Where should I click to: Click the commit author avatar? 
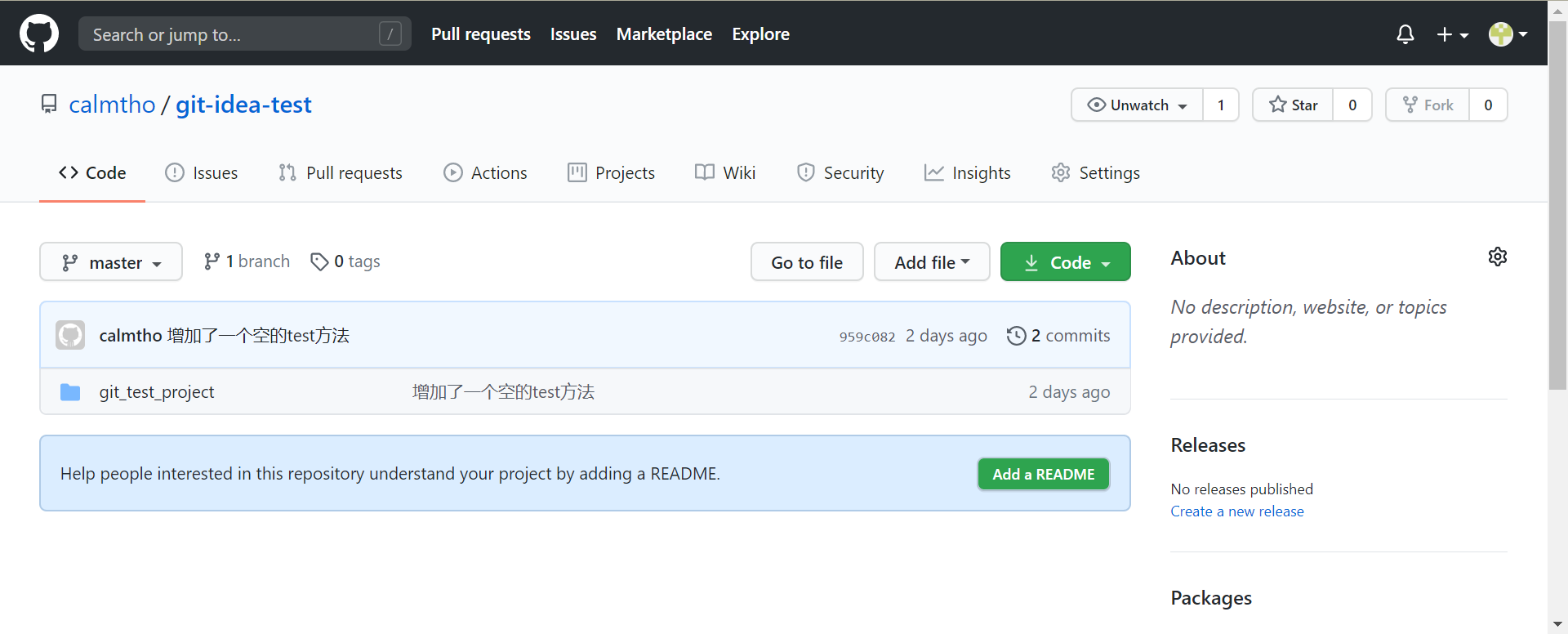(x=70, y=335)
